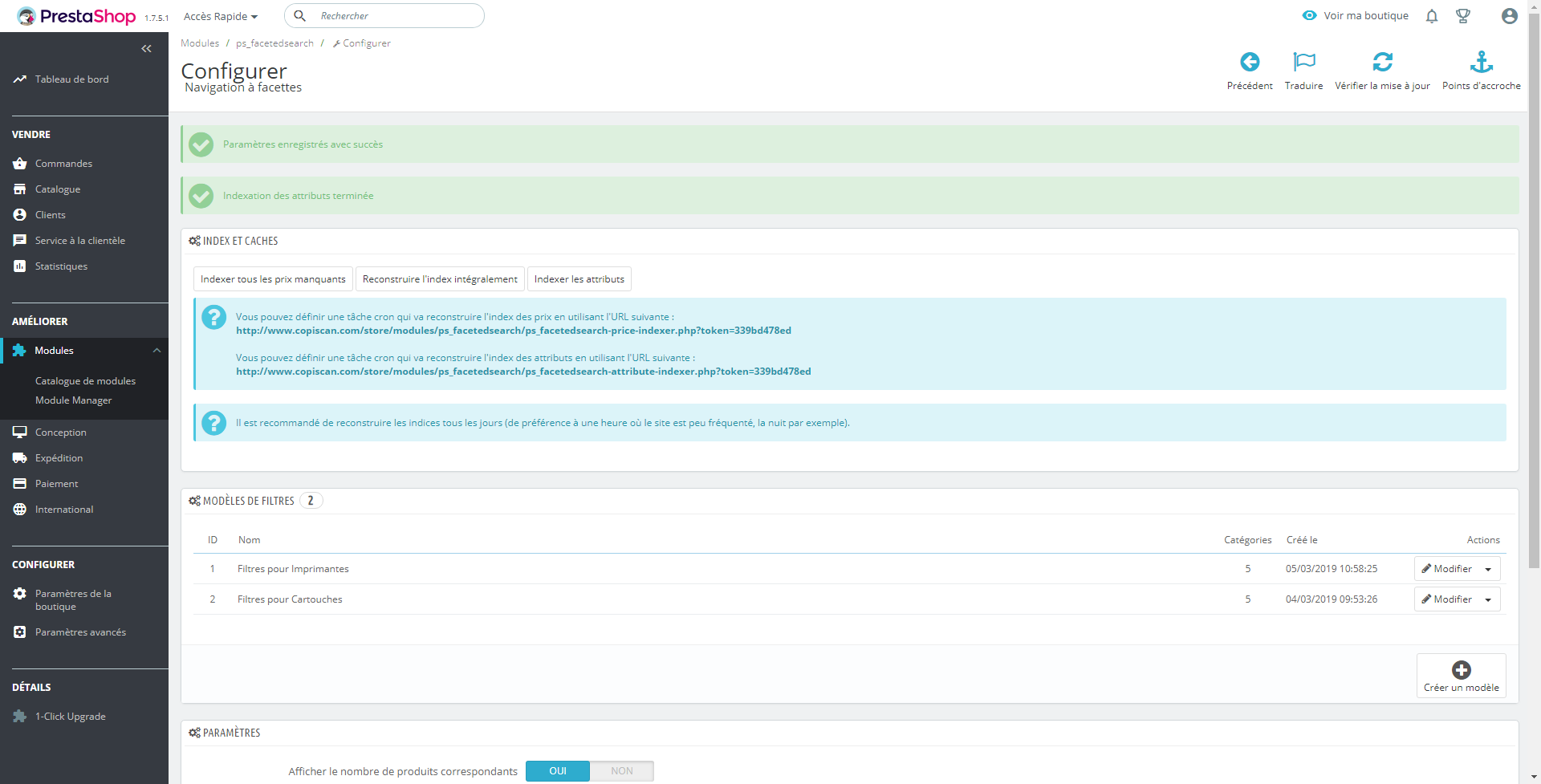1541x784 pixels.
Task: Click Reconstruire l'index intégralement button
Action: point(440,279)
